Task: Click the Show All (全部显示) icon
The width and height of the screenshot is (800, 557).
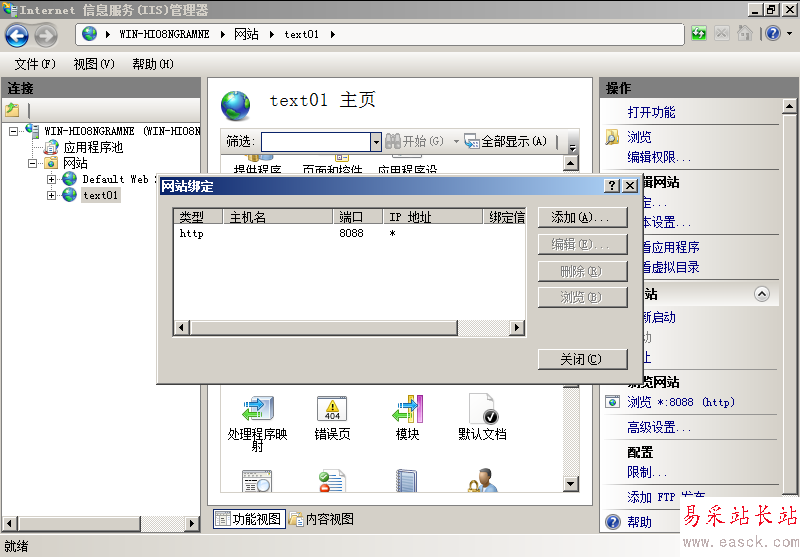Action: [x=471, y=141]
